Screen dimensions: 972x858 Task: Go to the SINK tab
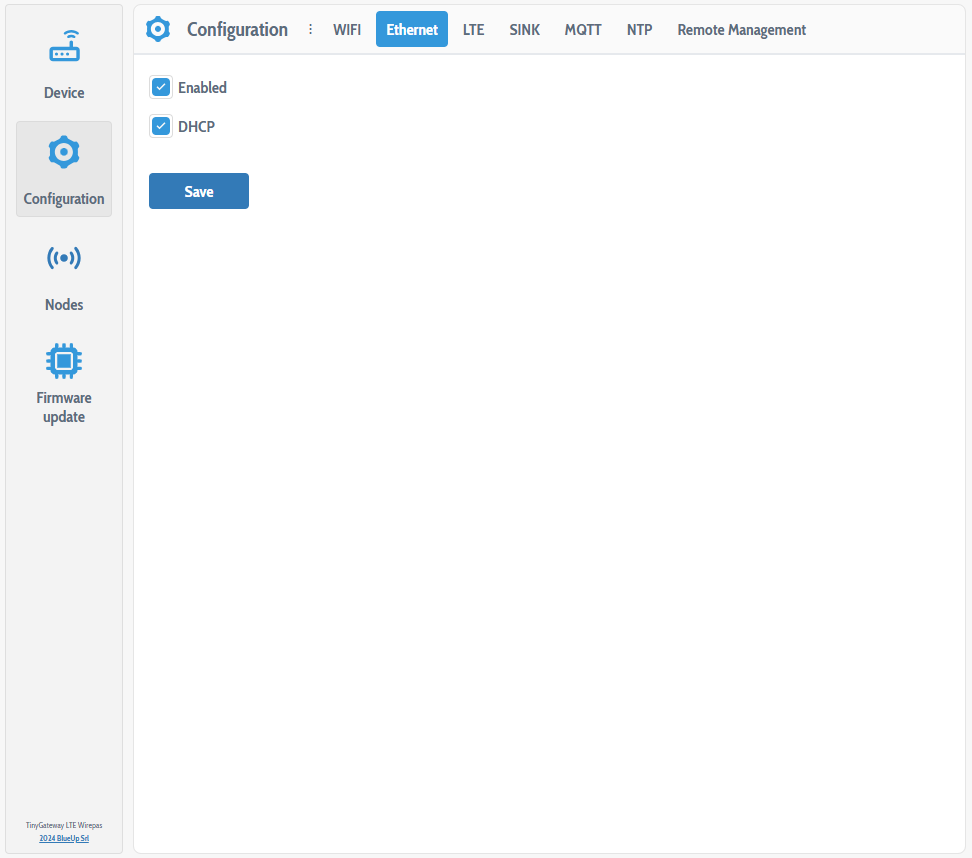(524, 30)
